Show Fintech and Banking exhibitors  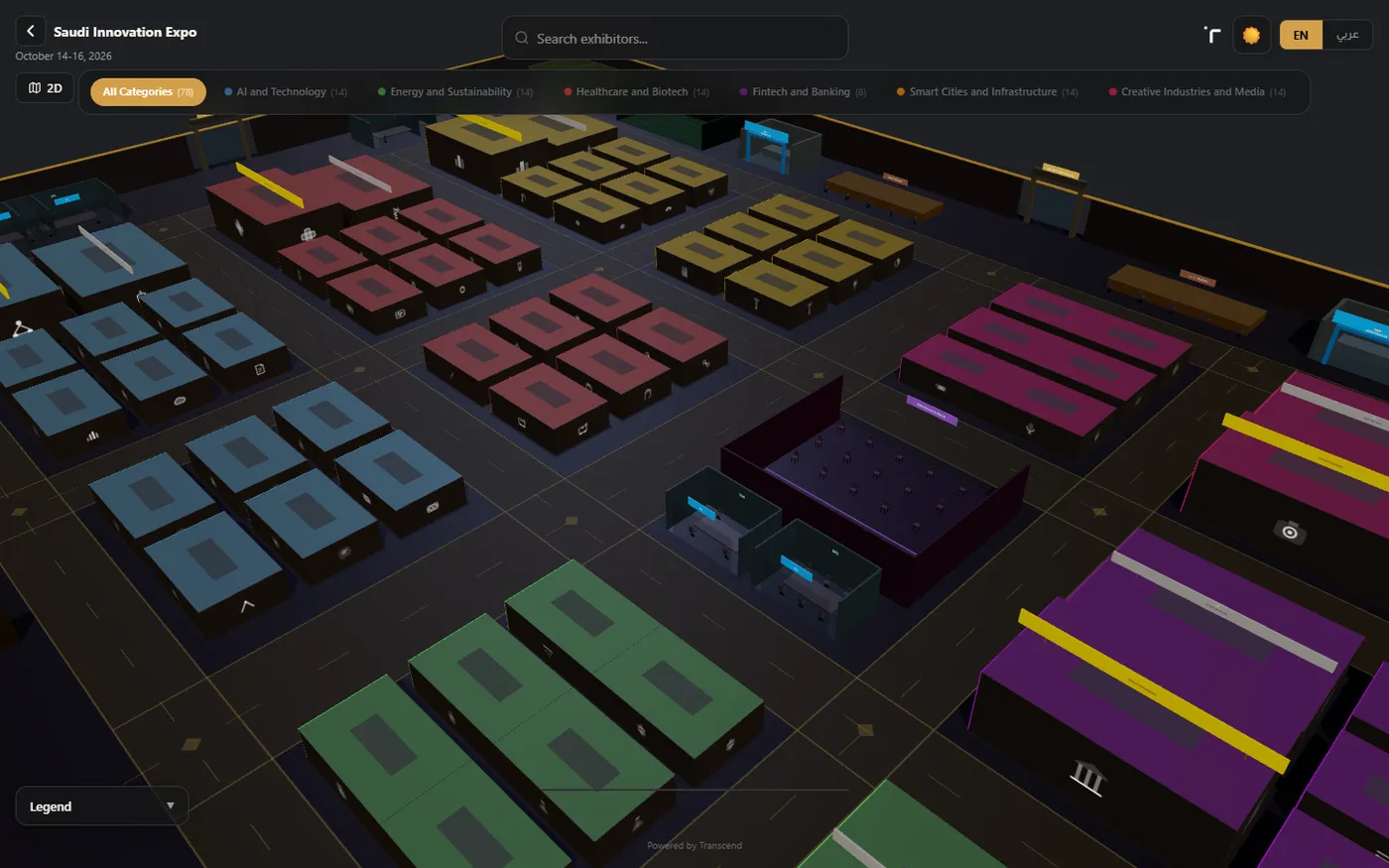coord(803,92)
